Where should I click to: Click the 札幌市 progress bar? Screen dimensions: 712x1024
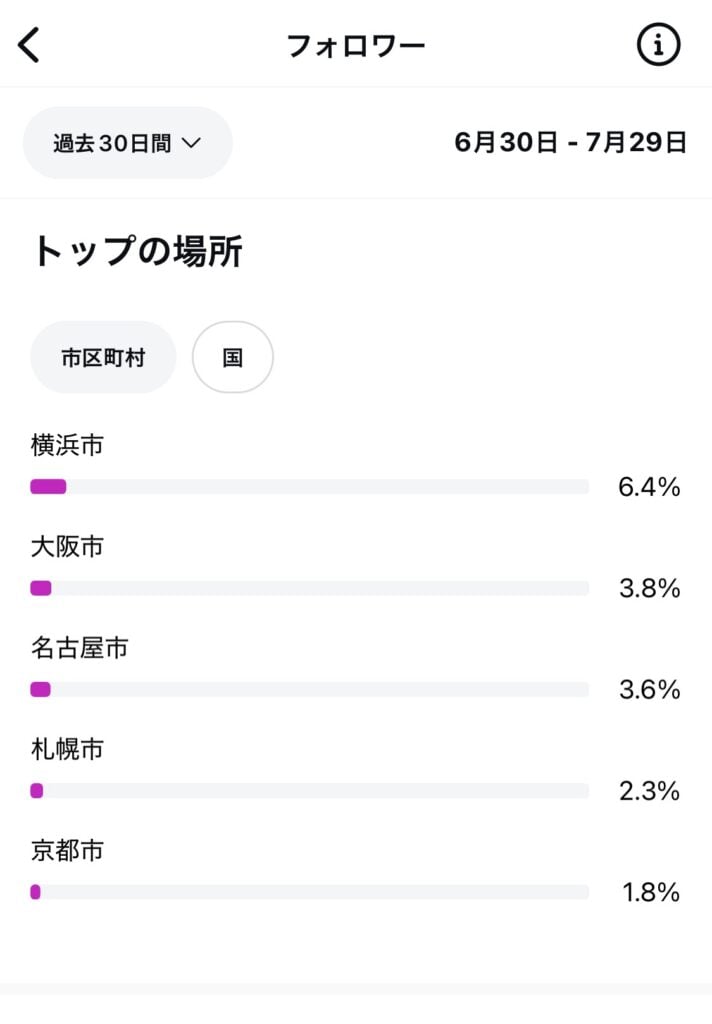(x=310, y=790)
